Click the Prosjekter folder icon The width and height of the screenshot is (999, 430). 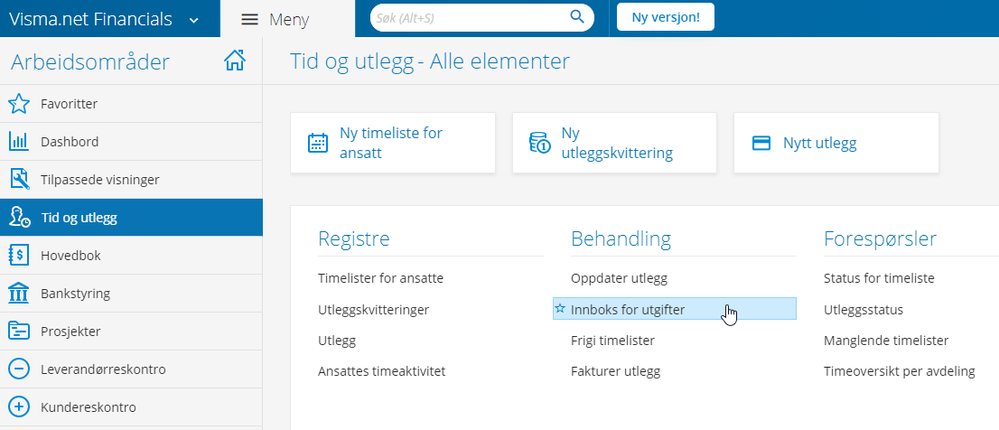point(18,332)
